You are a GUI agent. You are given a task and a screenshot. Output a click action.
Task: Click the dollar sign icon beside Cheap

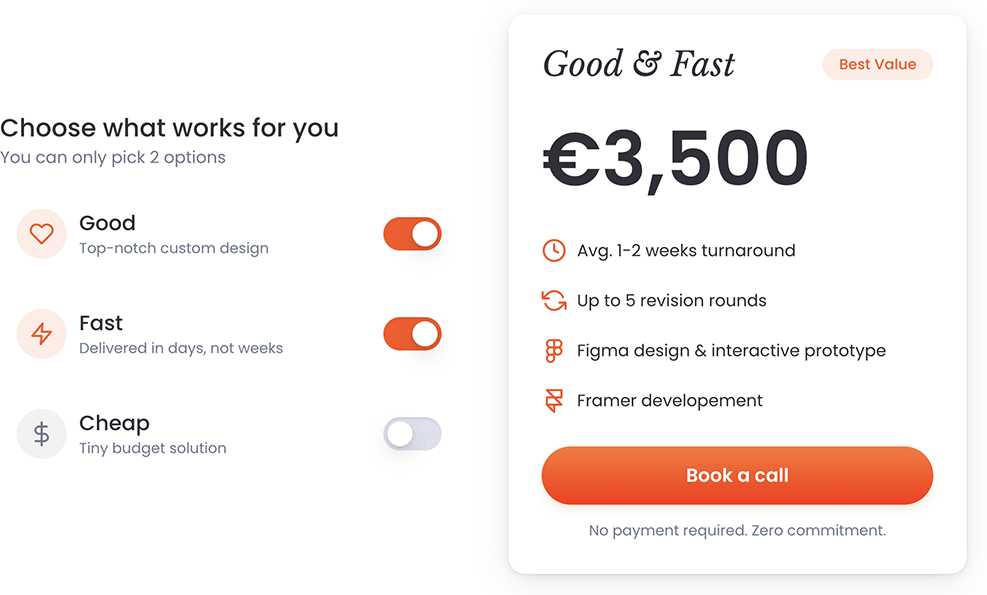(41, 433)
